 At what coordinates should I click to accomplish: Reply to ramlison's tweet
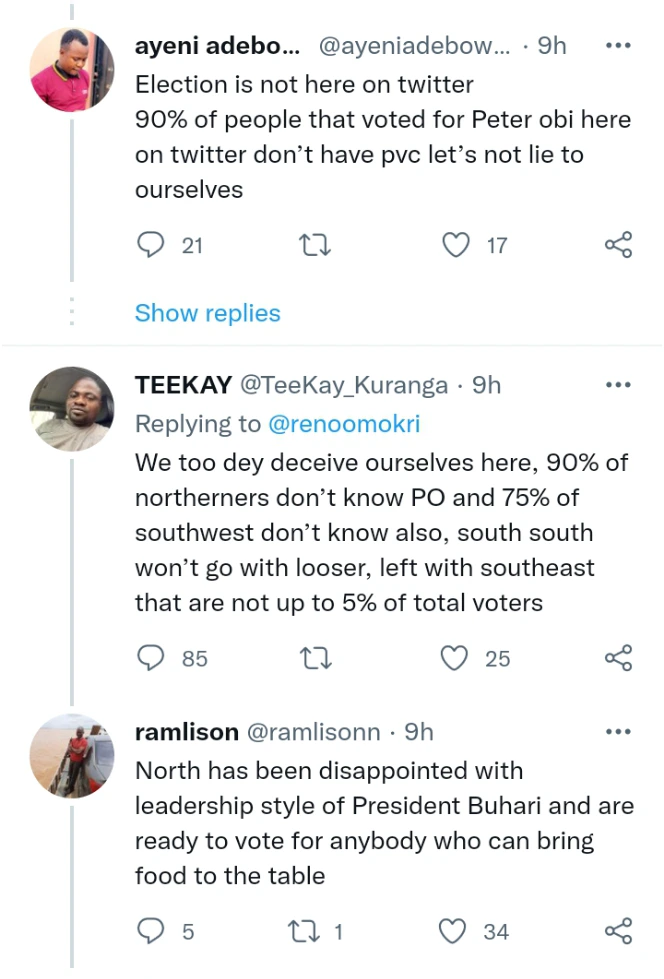(x=150, y=932)
